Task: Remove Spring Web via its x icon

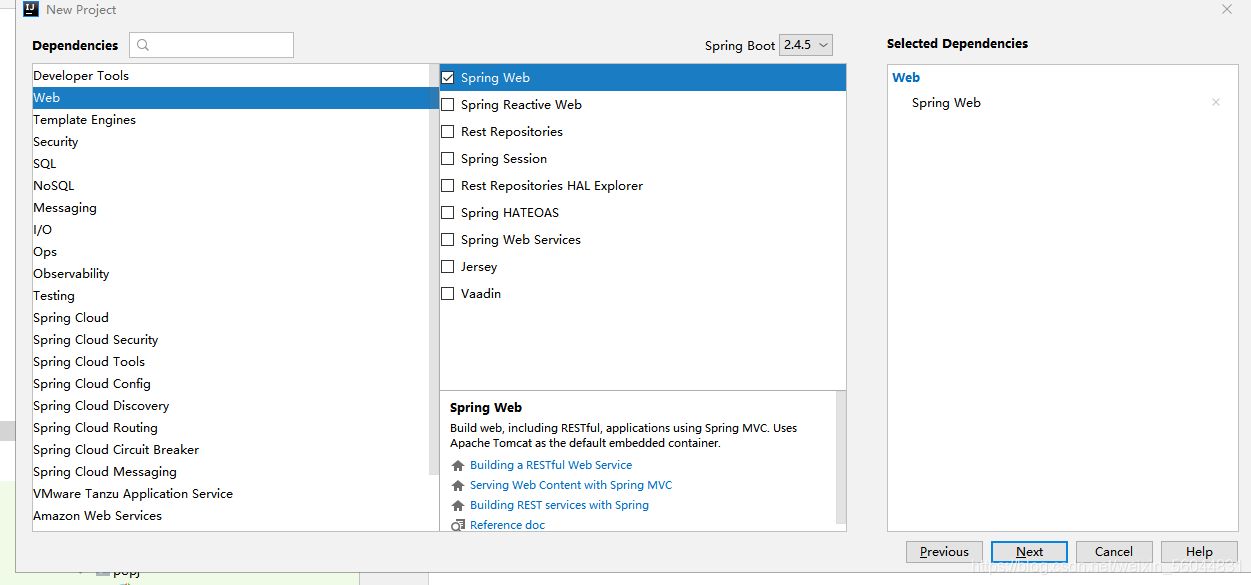Action: point(1216,103)
